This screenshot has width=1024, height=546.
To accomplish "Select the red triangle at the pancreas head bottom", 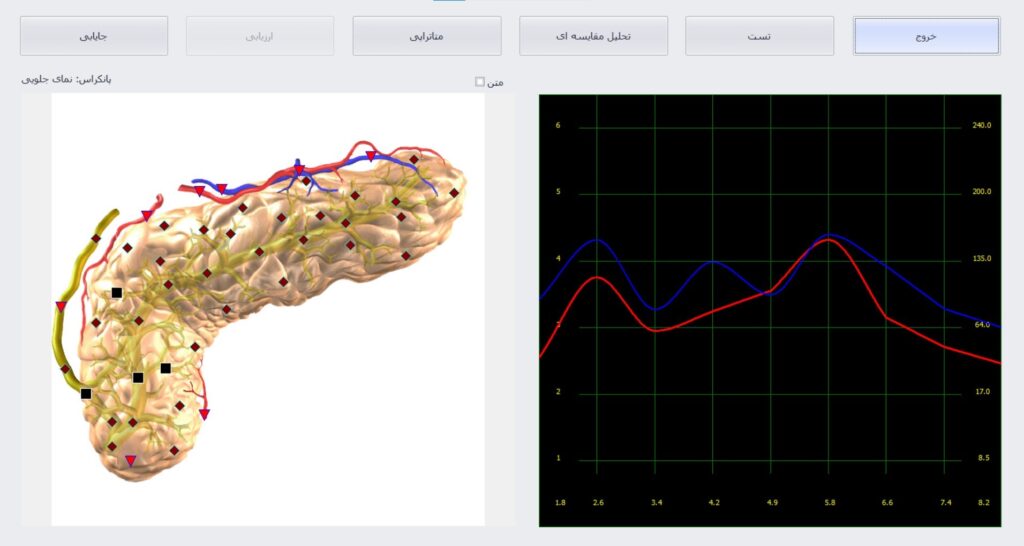I will [x=130, y=460].
